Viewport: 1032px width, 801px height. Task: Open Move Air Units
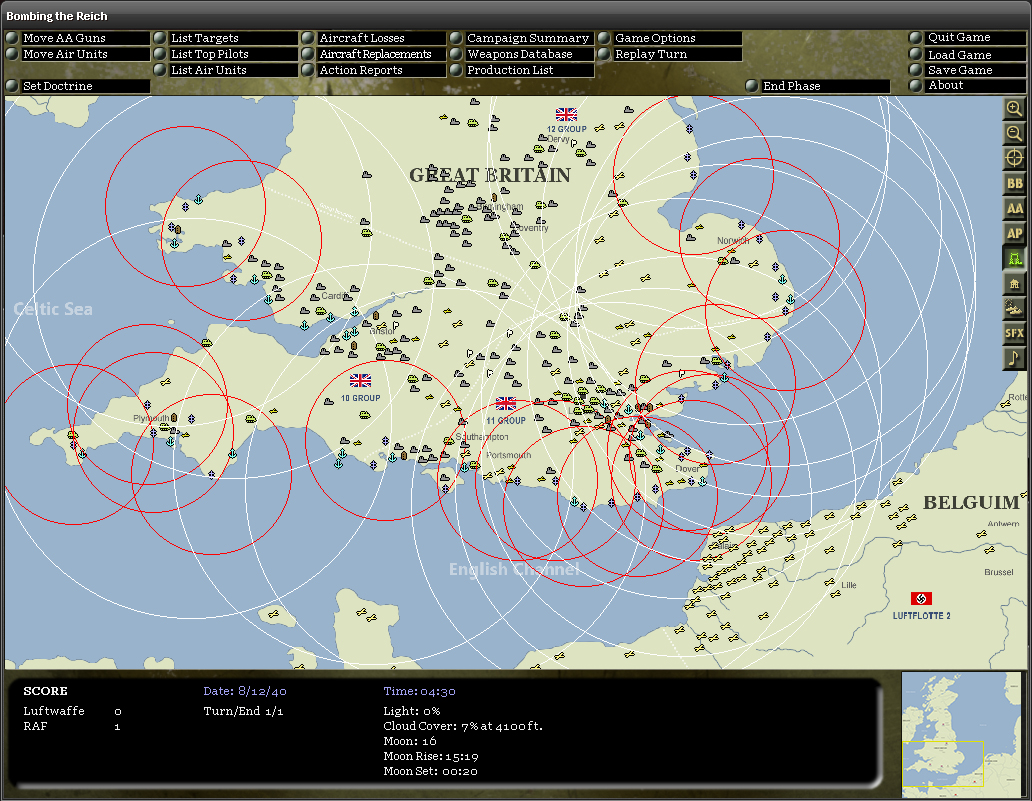pos(78,54)
